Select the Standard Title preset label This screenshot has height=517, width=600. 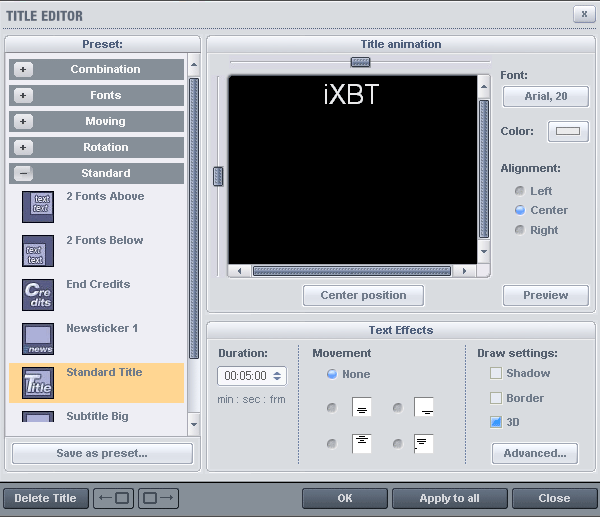click(x=104, y=372)
